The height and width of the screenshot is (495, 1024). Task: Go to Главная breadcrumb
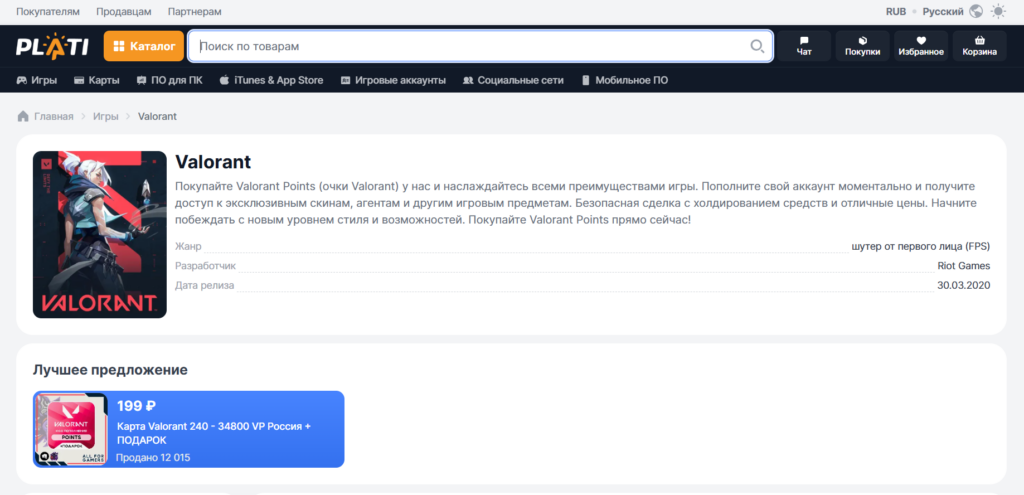click(x=54, y=116)
